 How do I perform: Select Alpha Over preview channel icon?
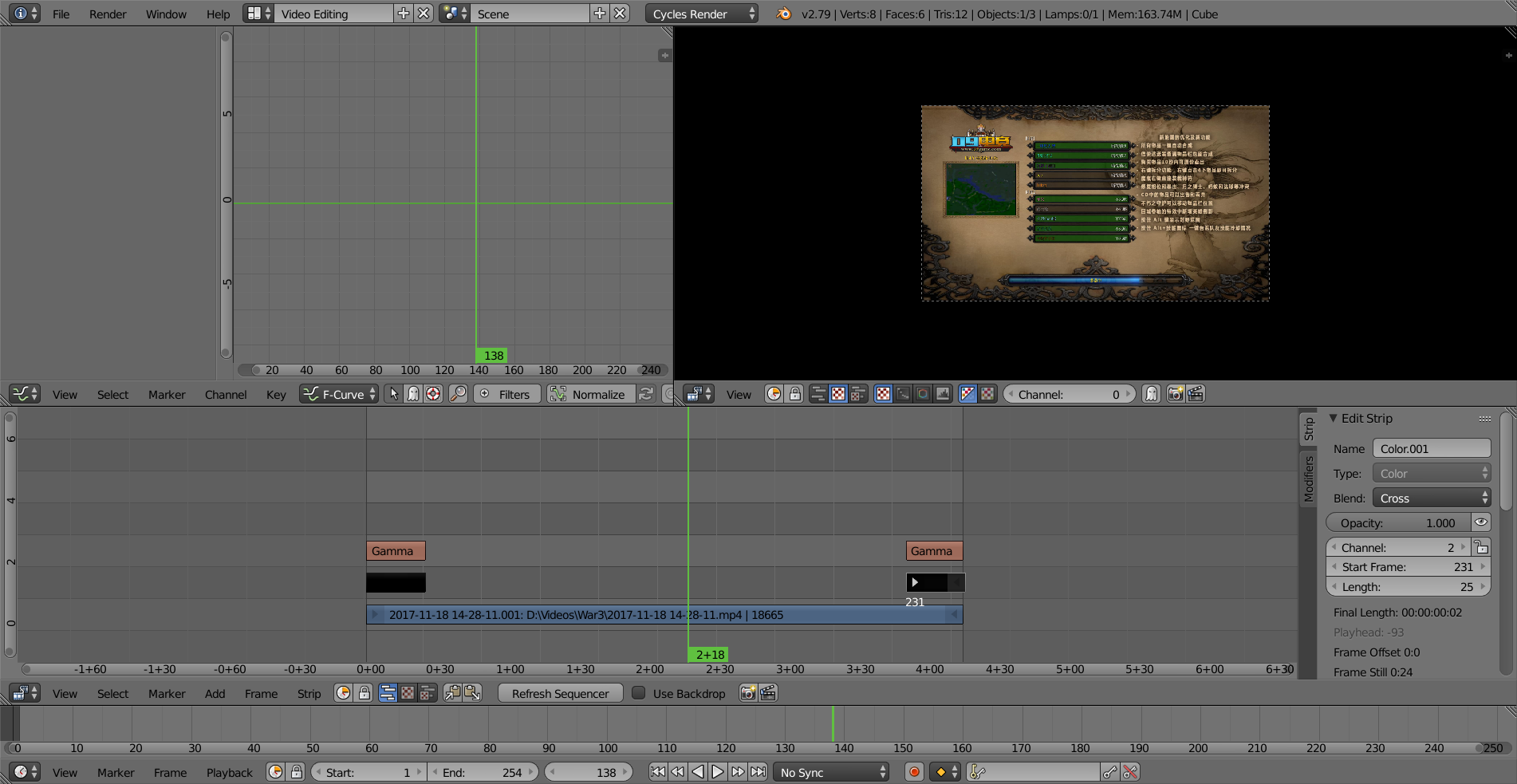967,394
